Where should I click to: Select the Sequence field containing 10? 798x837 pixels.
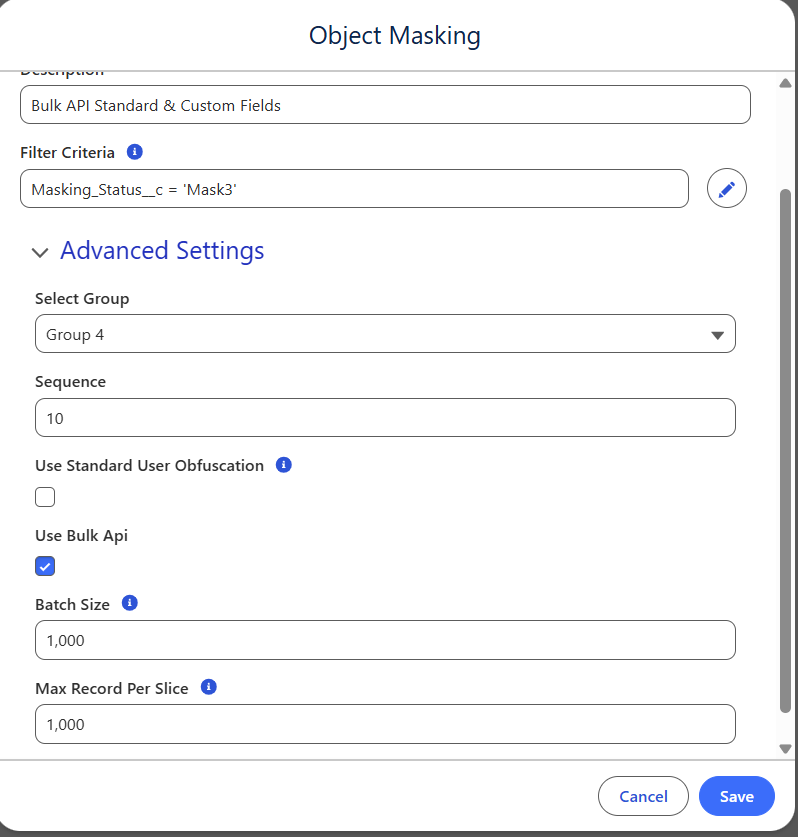coord(385,418)
